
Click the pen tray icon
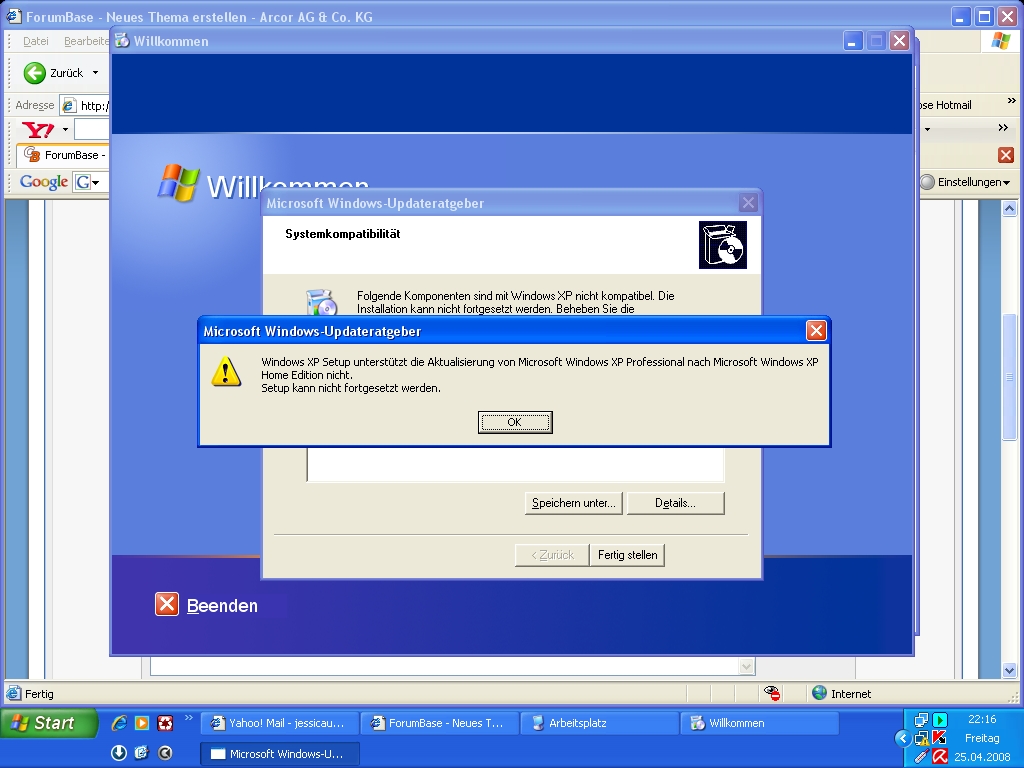[x=921, y=756]
